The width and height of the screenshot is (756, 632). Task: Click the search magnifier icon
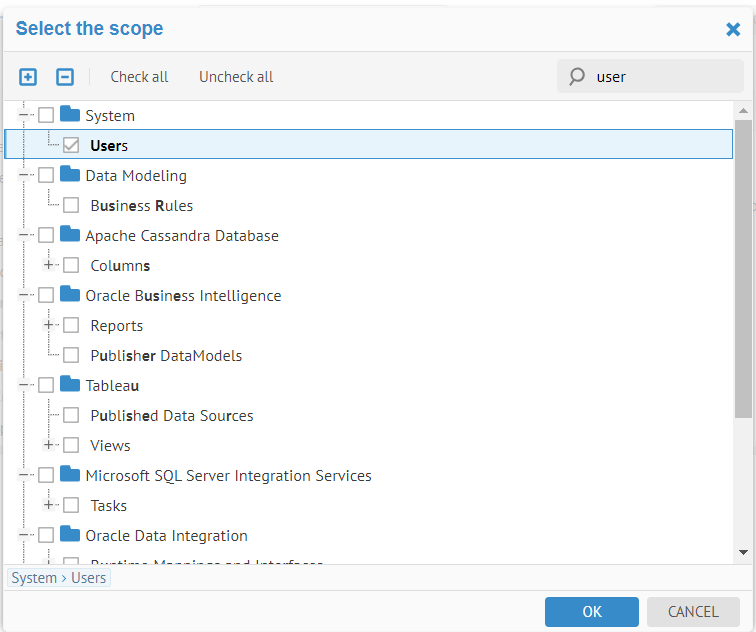[x=577, y=77]
